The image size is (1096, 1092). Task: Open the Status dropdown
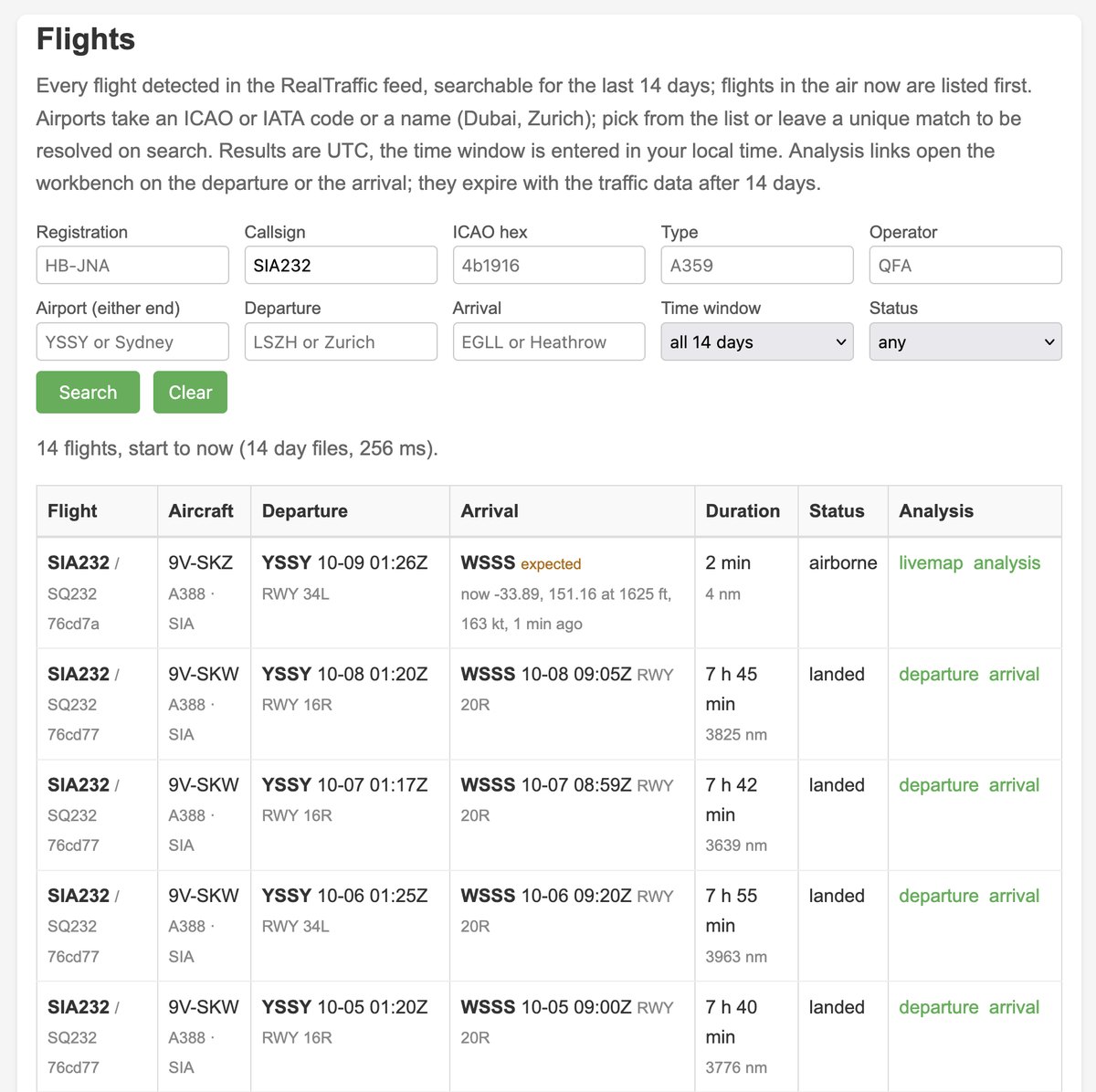pos(965,341)
